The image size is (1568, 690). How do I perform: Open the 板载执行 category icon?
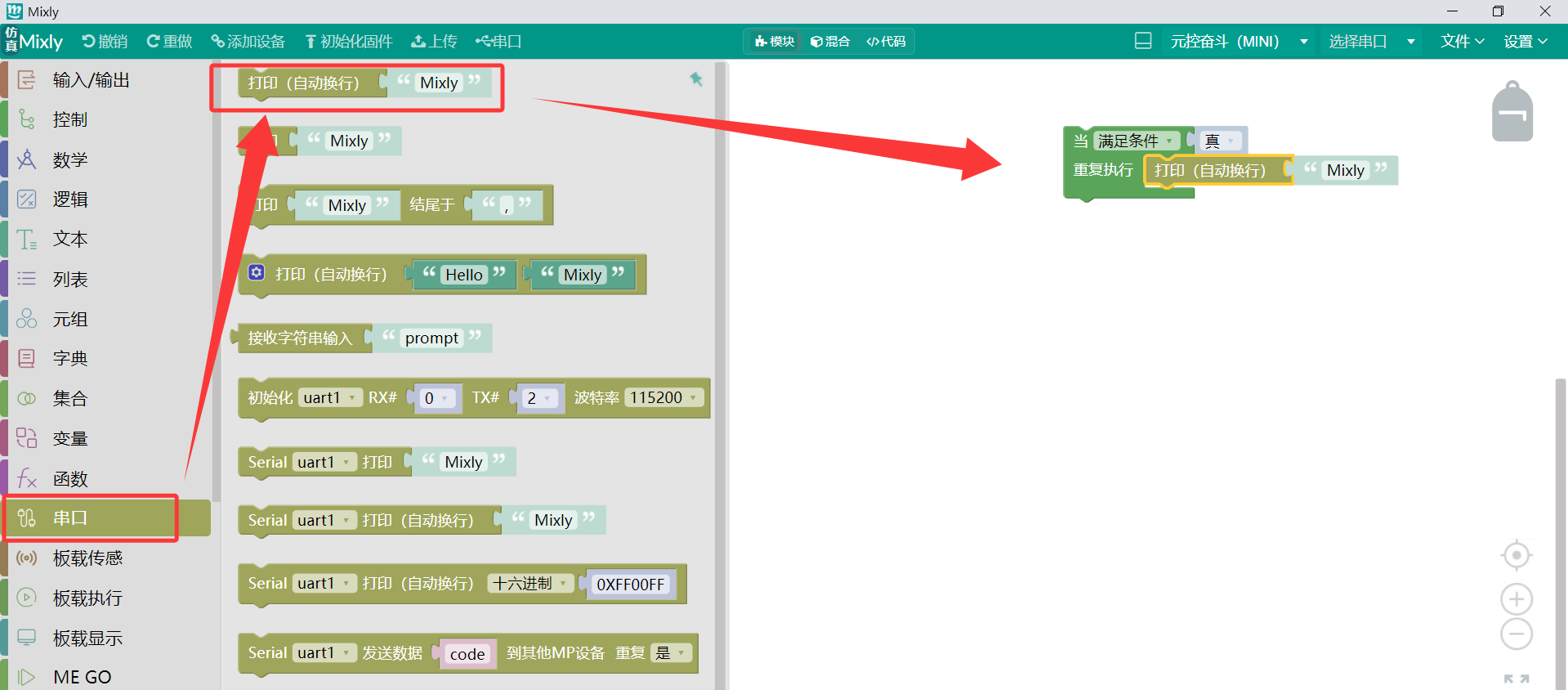point(27,598)
